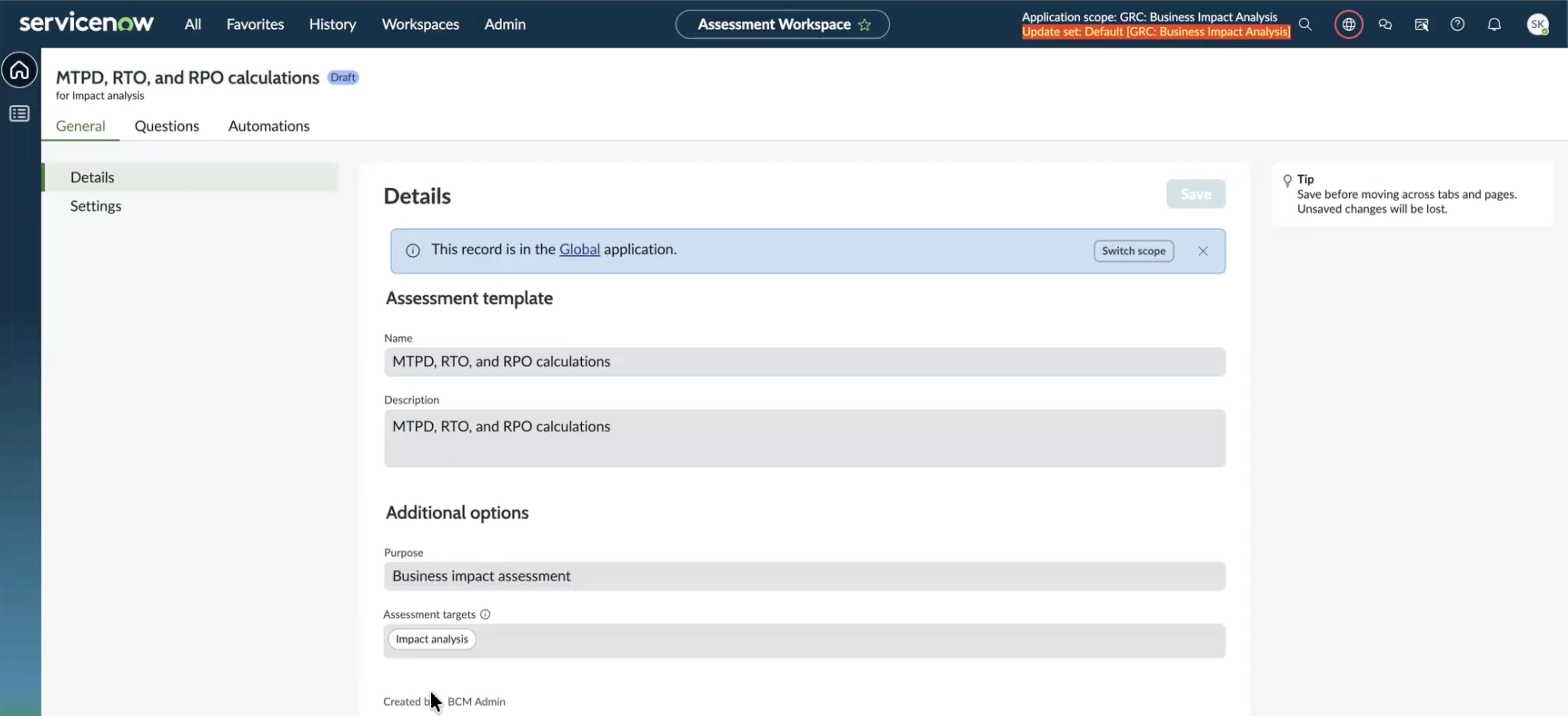Open the Home icon in the left sidebar

click(19, 70)
